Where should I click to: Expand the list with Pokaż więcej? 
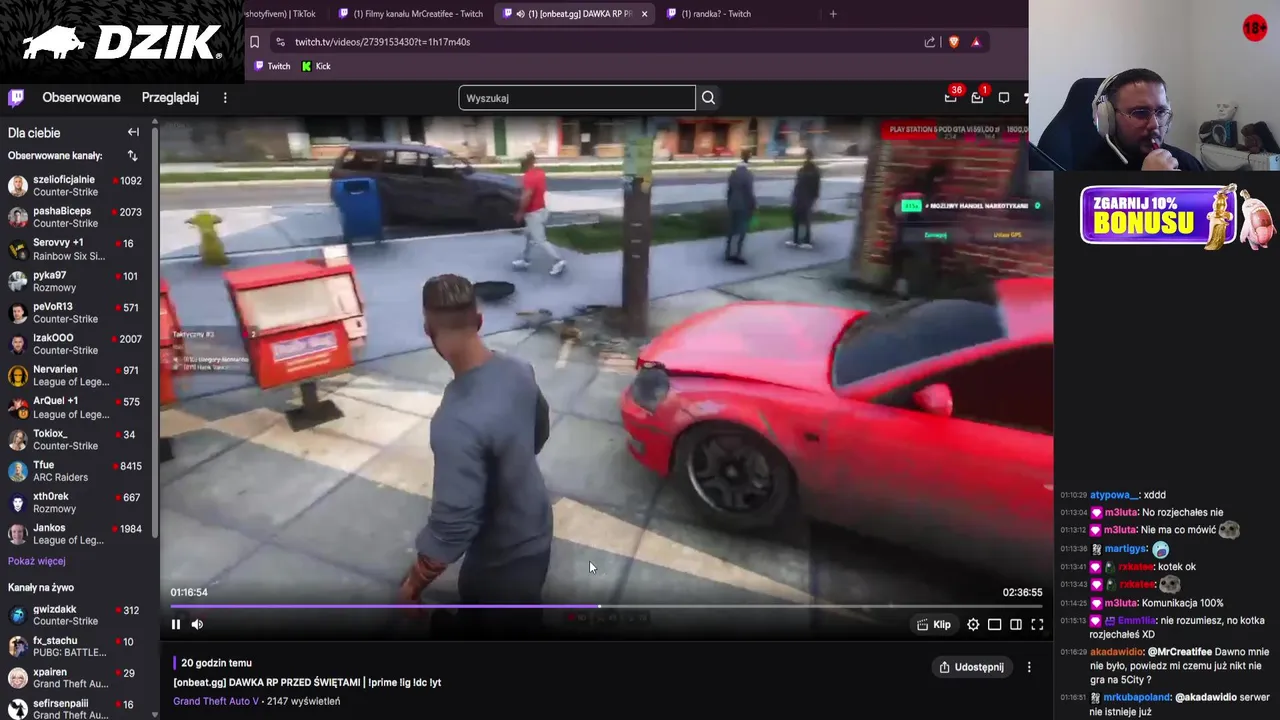tap(37, 561)
